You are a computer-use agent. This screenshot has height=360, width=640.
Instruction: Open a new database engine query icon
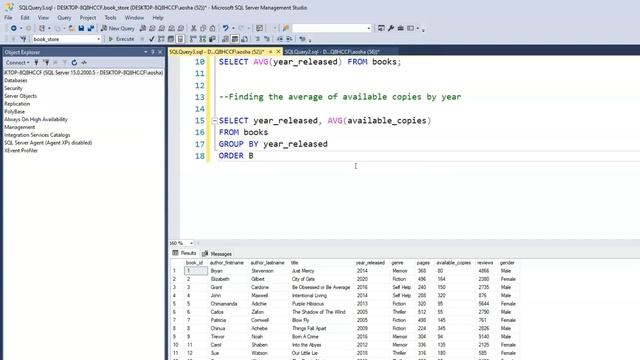[x=142, y=28]
